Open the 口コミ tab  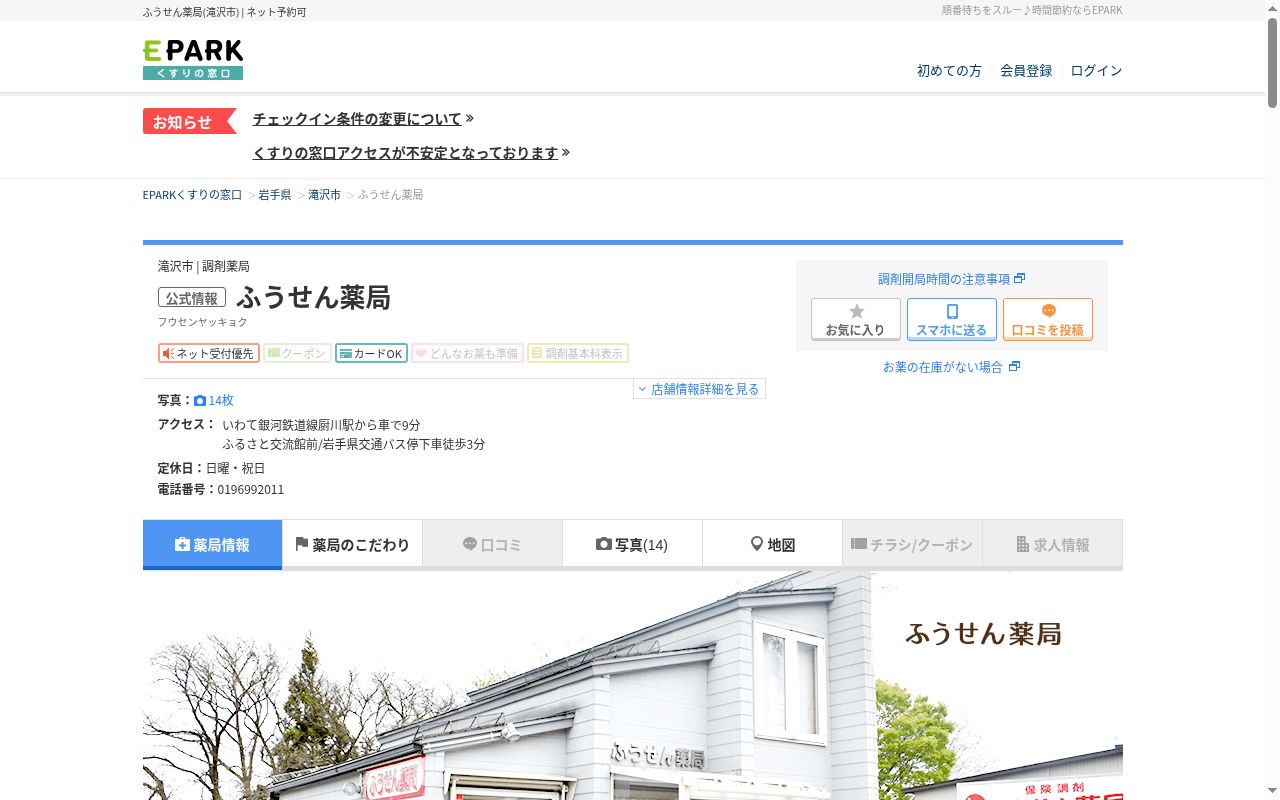[x=492, y=544]
